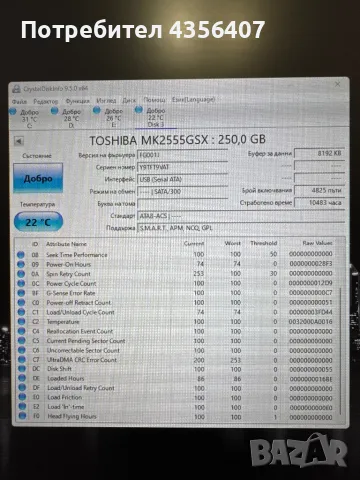Click the serial number field
This screenshot has height=480, width=360.
[x=182, y=167]
